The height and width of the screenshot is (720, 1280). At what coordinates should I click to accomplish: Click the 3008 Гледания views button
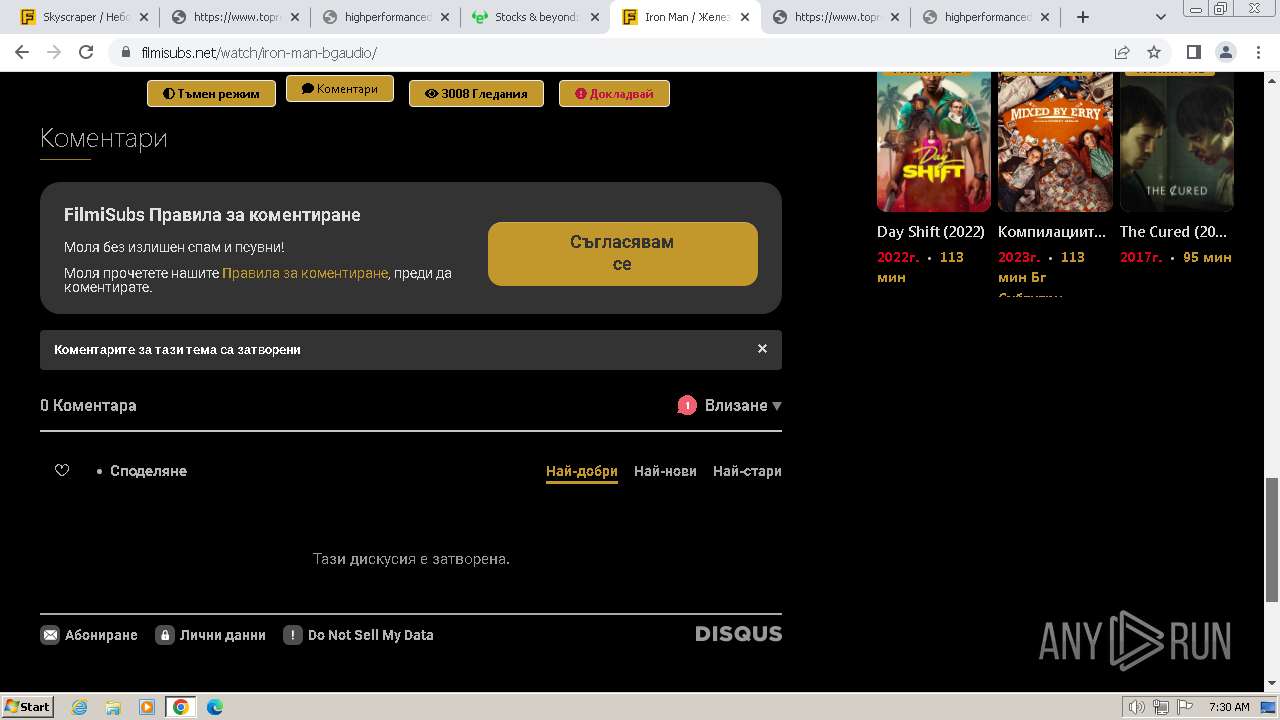476,93
